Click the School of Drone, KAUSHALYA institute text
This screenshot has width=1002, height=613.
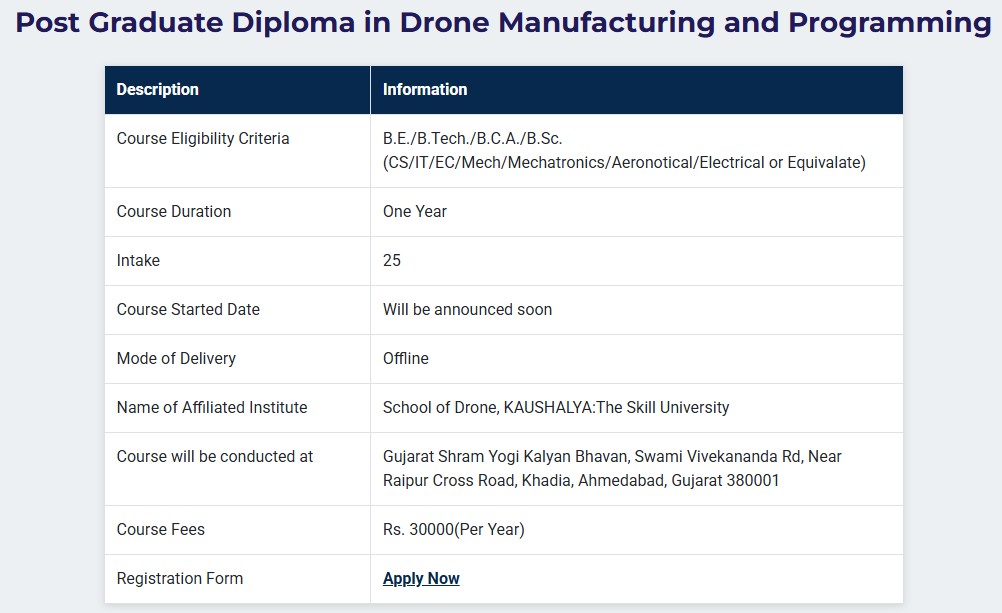(x=556, y=408)
